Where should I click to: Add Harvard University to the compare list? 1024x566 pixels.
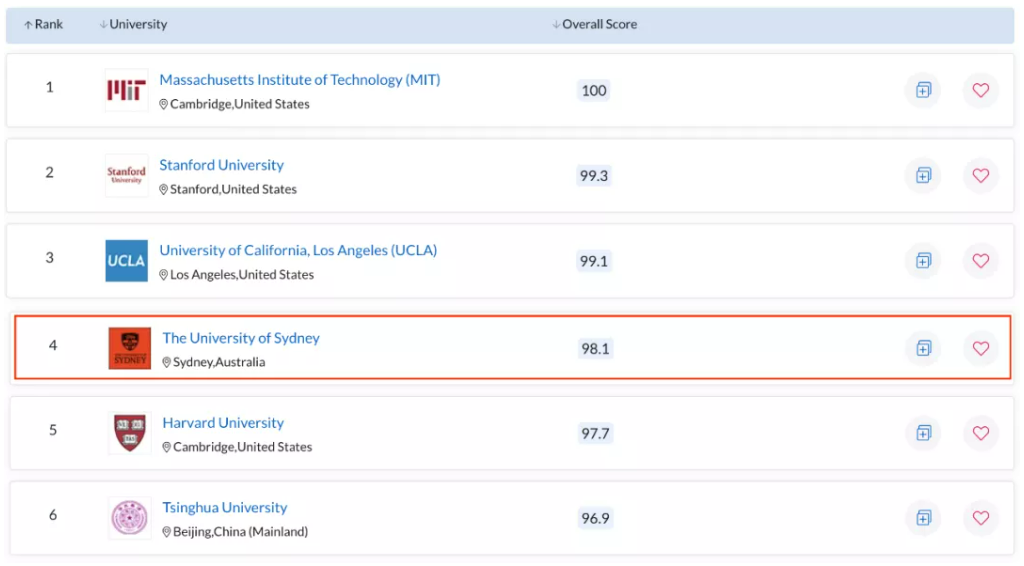923,433
